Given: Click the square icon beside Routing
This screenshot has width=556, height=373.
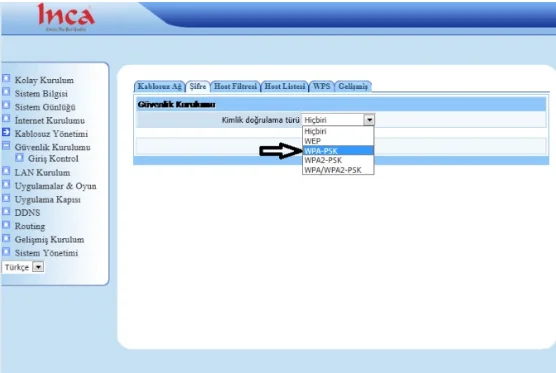Looking at the screenshot, I should pos(6,225).
